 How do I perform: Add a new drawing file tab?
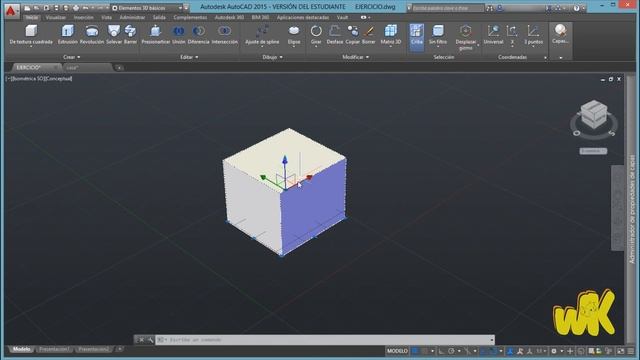tap(119, 68)
